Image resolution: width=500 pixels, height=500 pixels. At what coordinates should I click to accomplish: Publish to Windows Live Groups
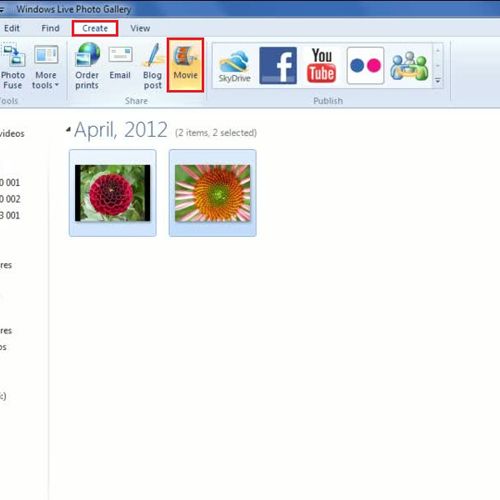tap(409, 66)
